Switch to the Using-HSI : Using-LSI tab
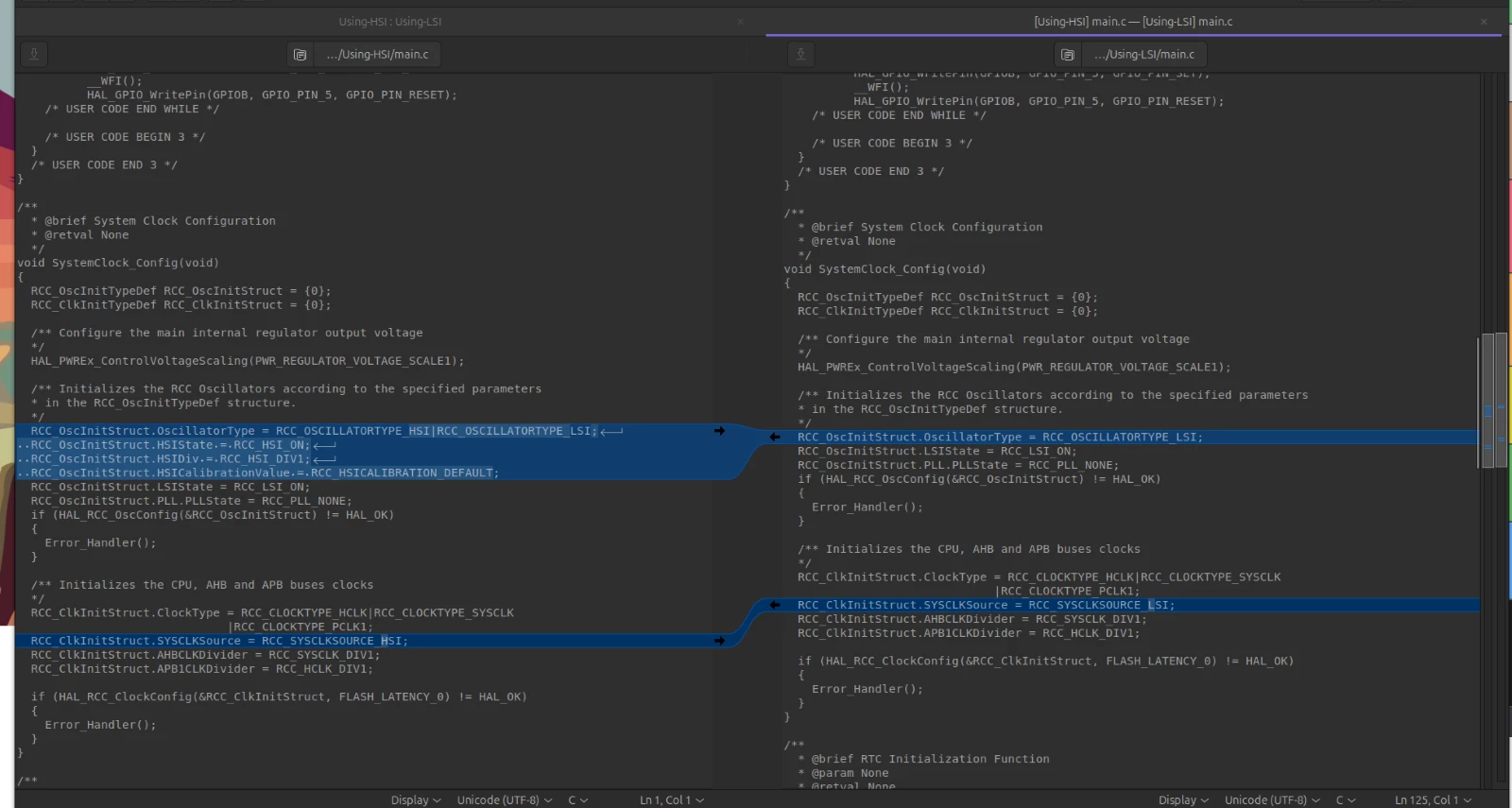Image resolution: width=1512 pixels, height=808 pixels. (389, 22)
